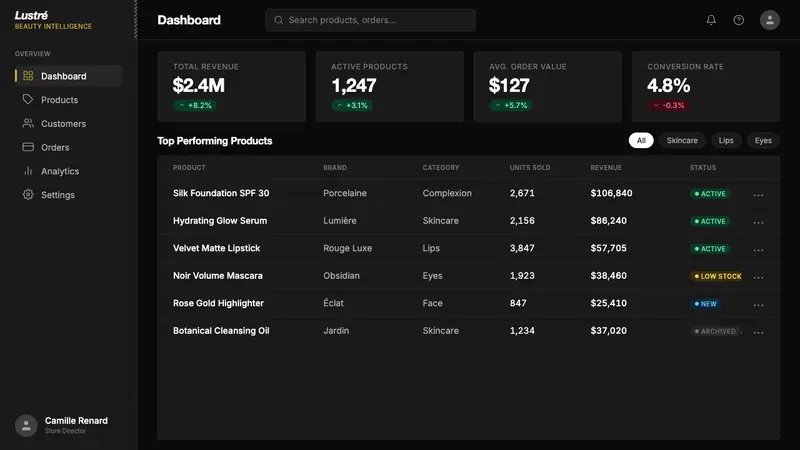Click the New status badge
Image resolution: width=800 pixels, height=450 pixels.
pos(705,304)
